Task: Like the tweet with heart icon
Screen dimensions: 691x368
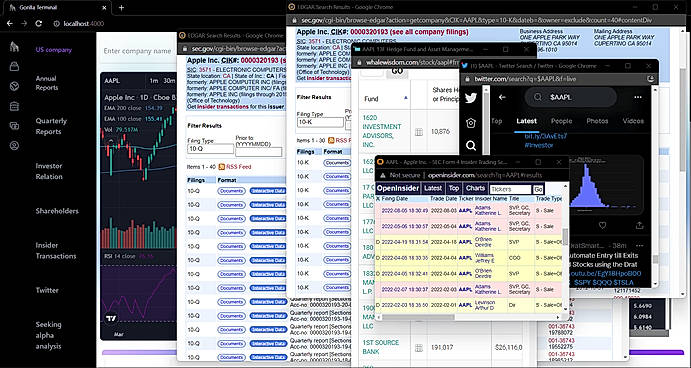Action: tap(602, 226)
